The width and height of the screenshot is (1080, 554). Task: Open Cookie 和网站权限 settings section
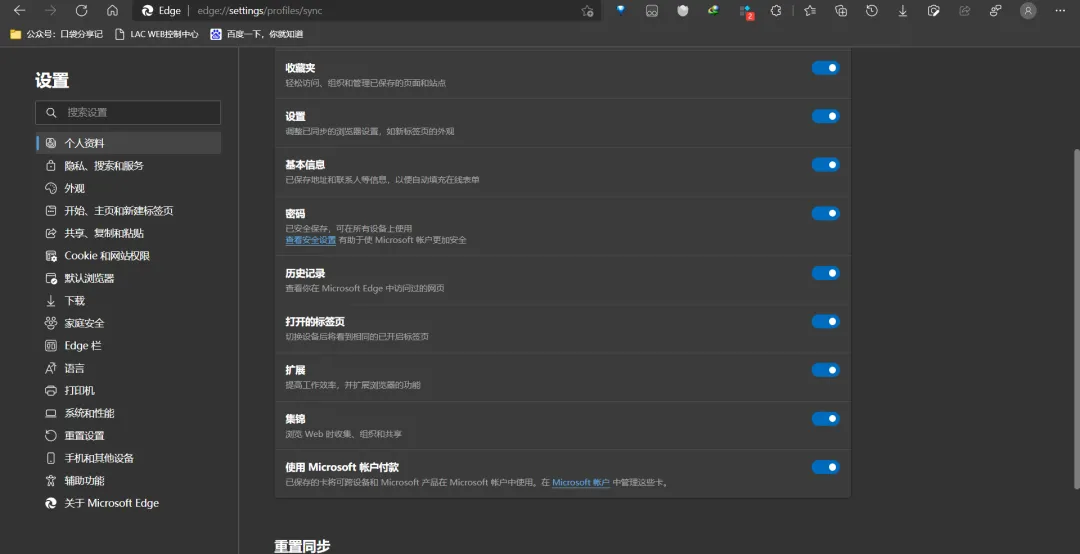128,256
